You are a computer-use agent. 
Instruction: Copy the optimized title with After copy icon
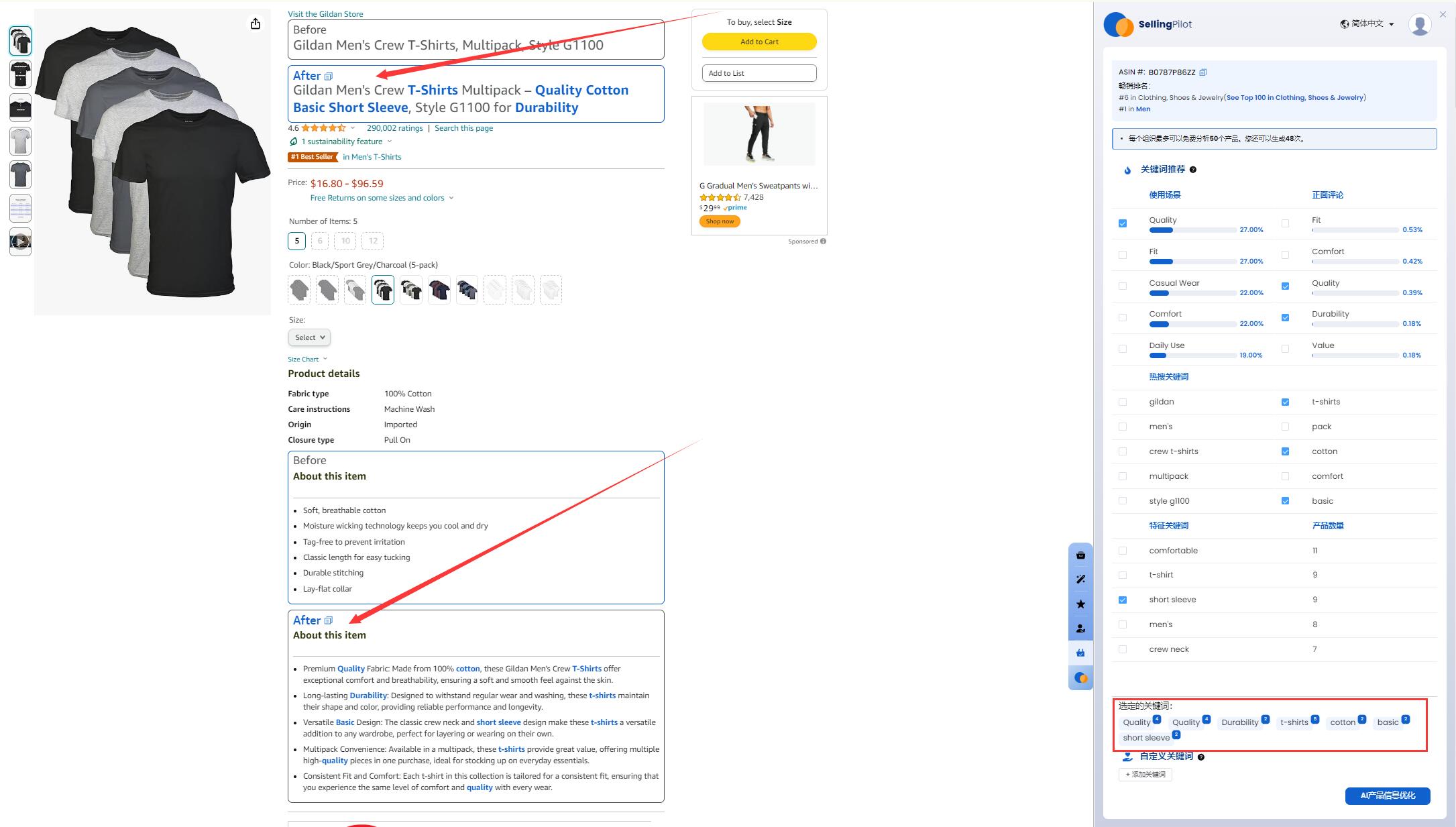[x=329, y=76]
